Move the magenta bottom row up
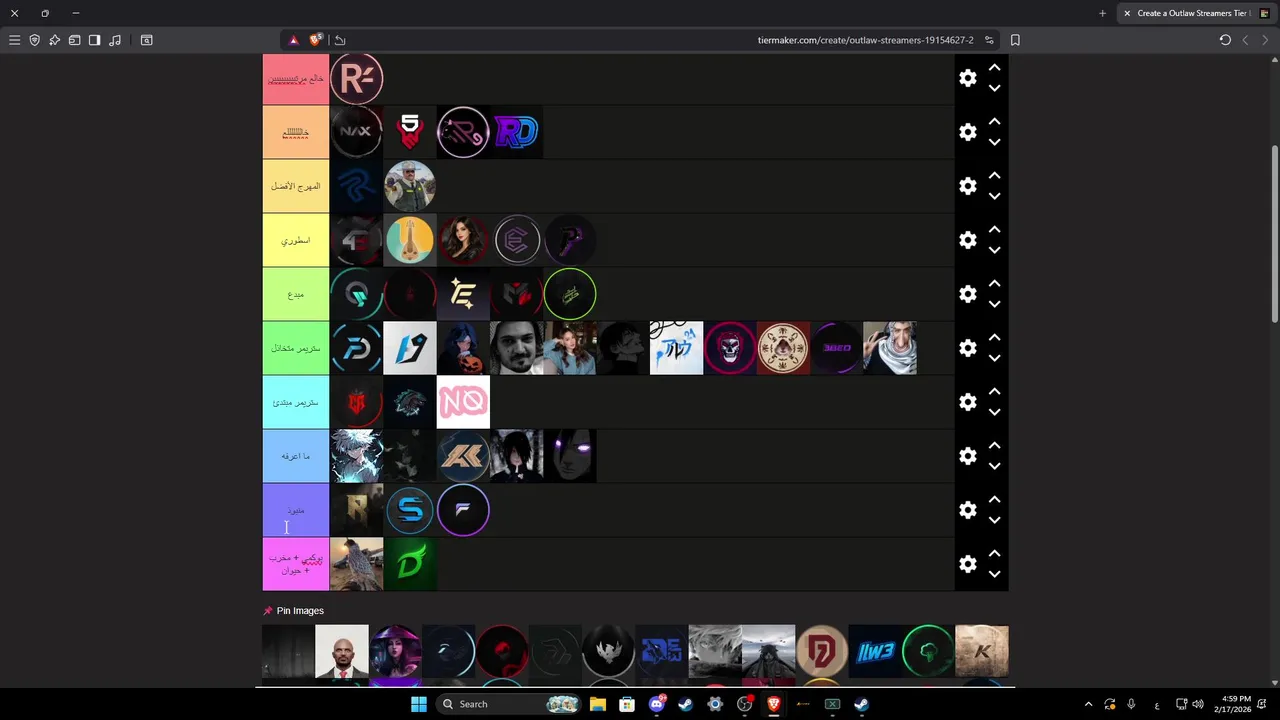1280x720 pixels. 994,553
